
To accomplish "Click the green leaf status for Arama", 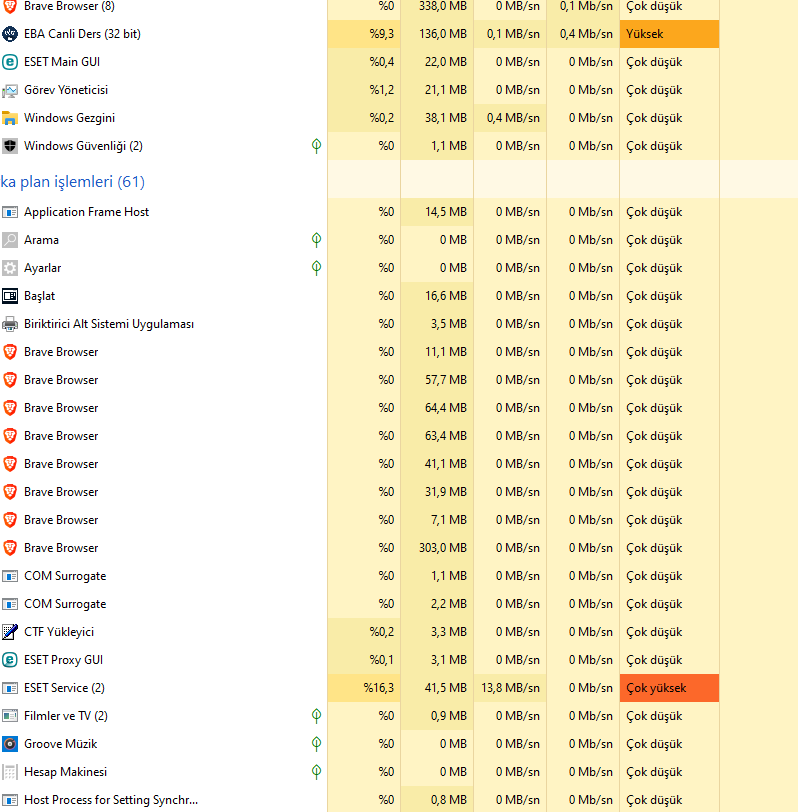I will pyautogui.click(x=316, y=240).
